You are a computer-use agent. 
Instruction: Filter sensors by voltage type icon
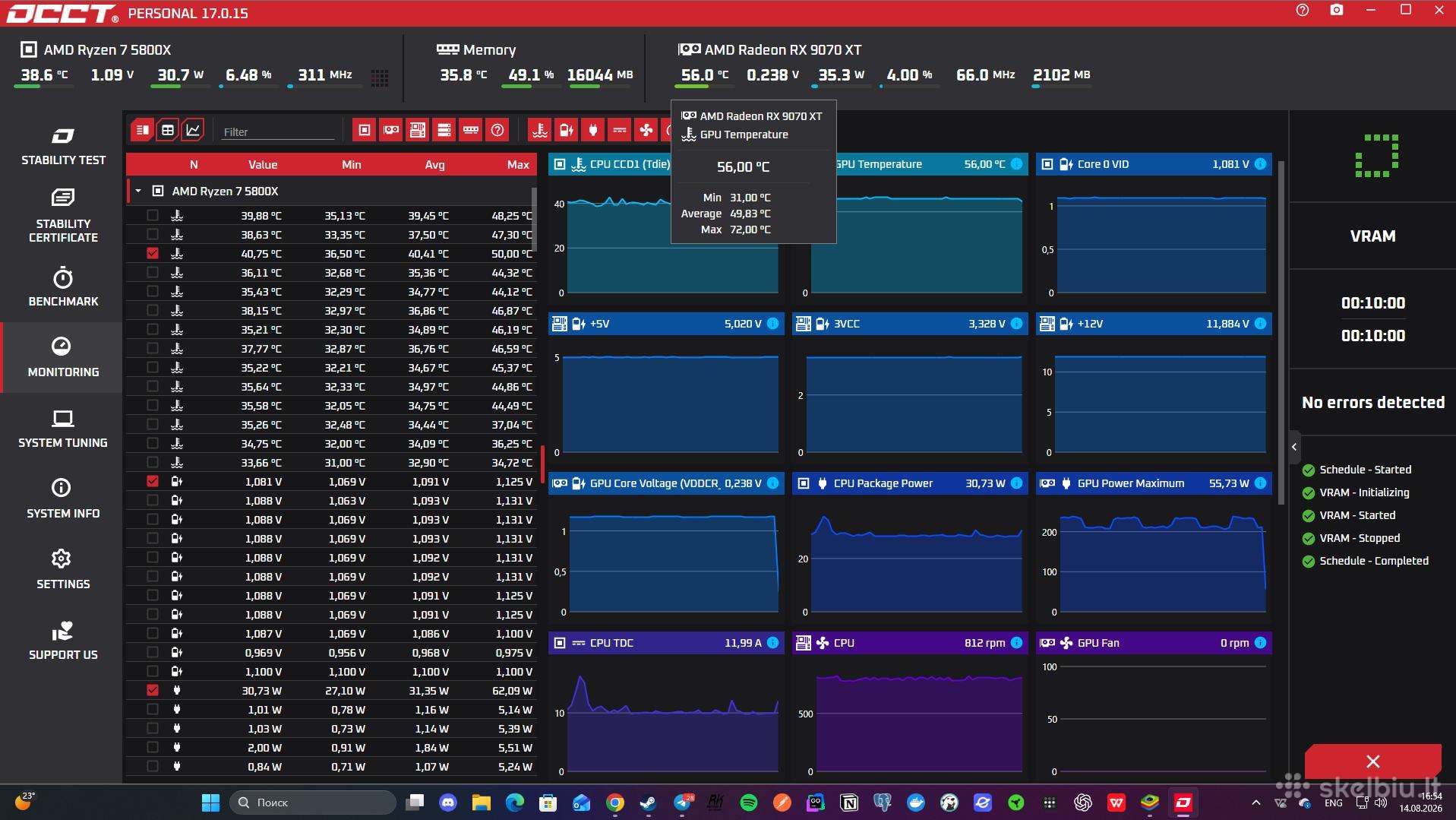pos(567,130)
